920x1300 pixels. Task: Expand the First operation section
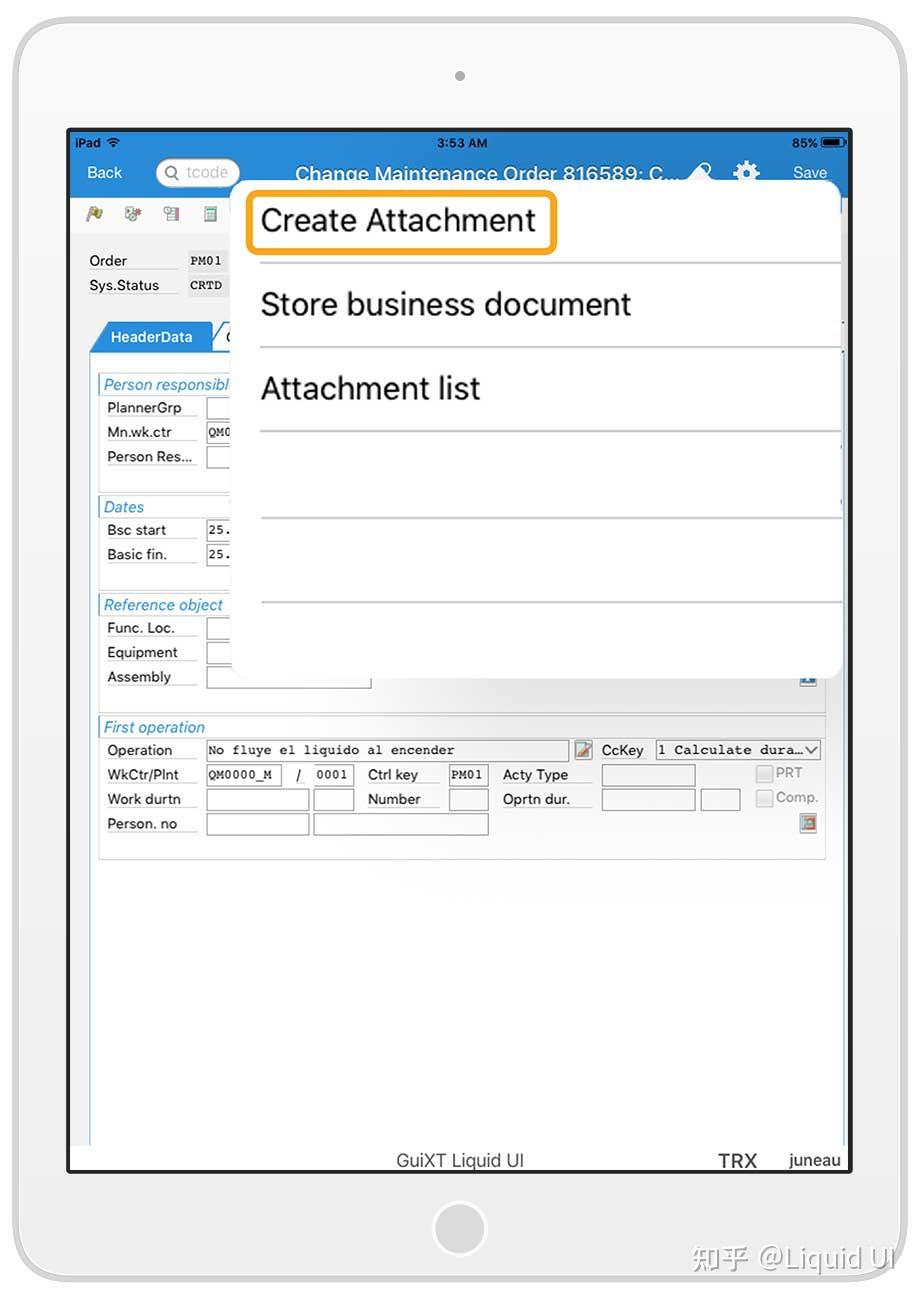[153, 727]
